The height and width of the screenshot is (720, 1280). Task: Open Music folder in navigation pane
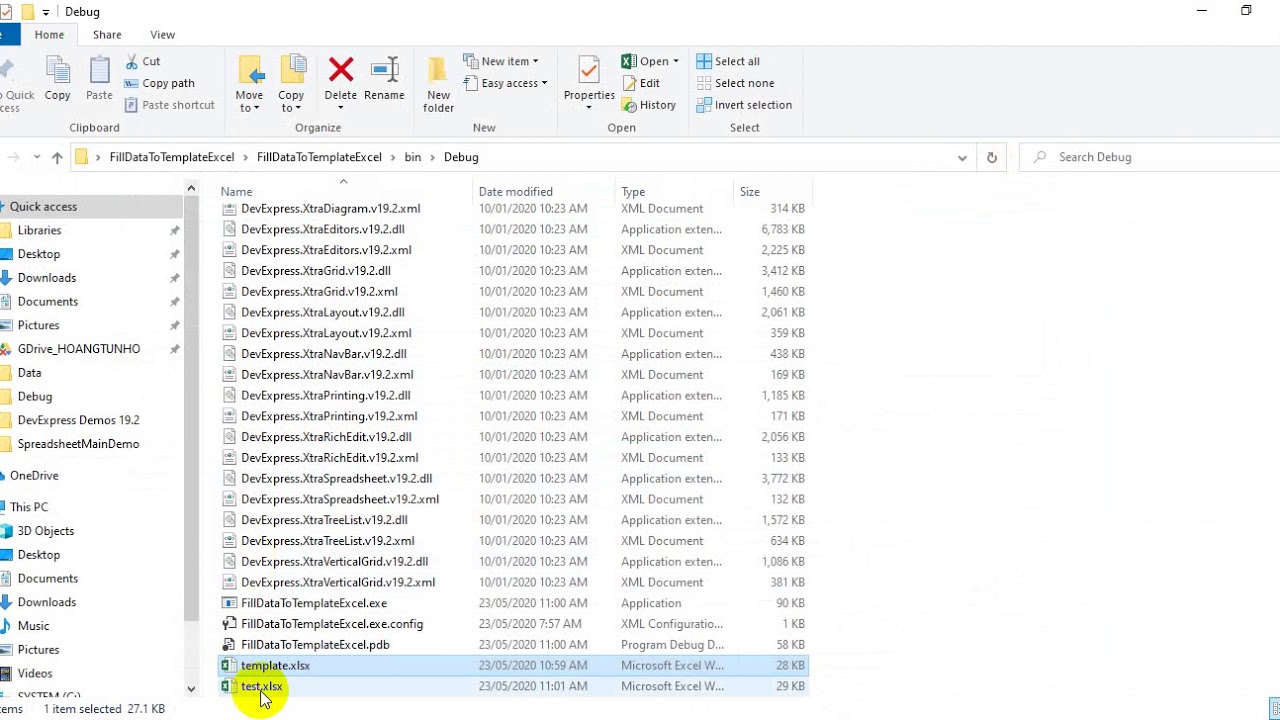pos(33,626)
